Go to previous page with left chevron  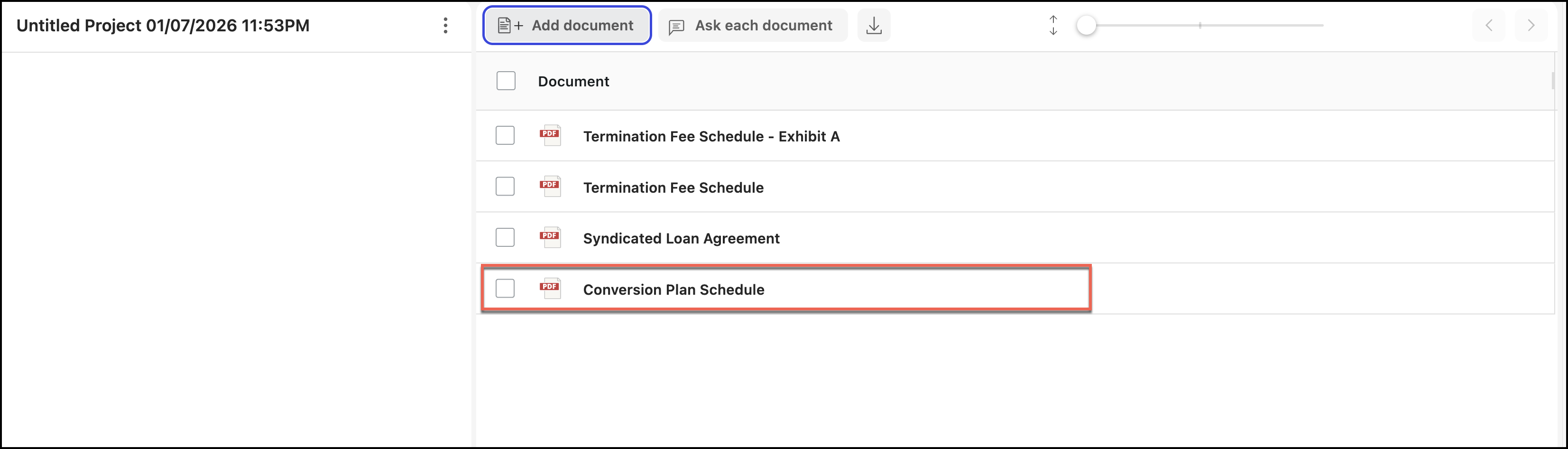click(x=1489, y=26)
